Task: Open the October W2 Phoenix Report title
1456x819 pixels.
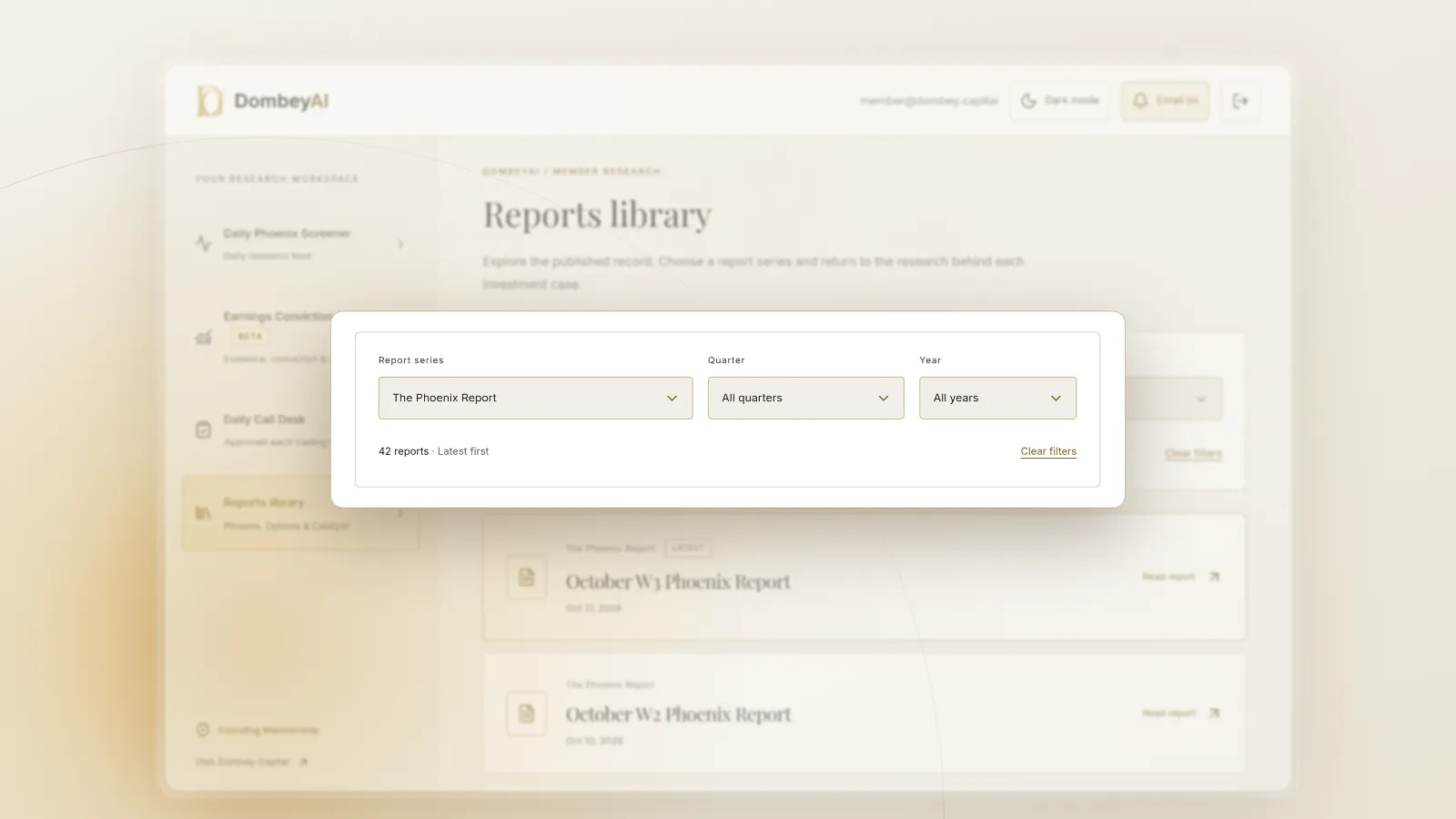Action: 678,714
